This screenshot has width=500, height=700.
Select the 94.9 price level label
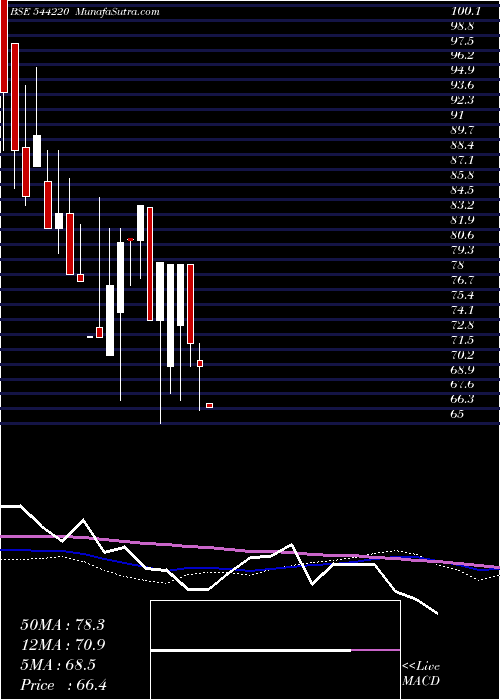462,70
